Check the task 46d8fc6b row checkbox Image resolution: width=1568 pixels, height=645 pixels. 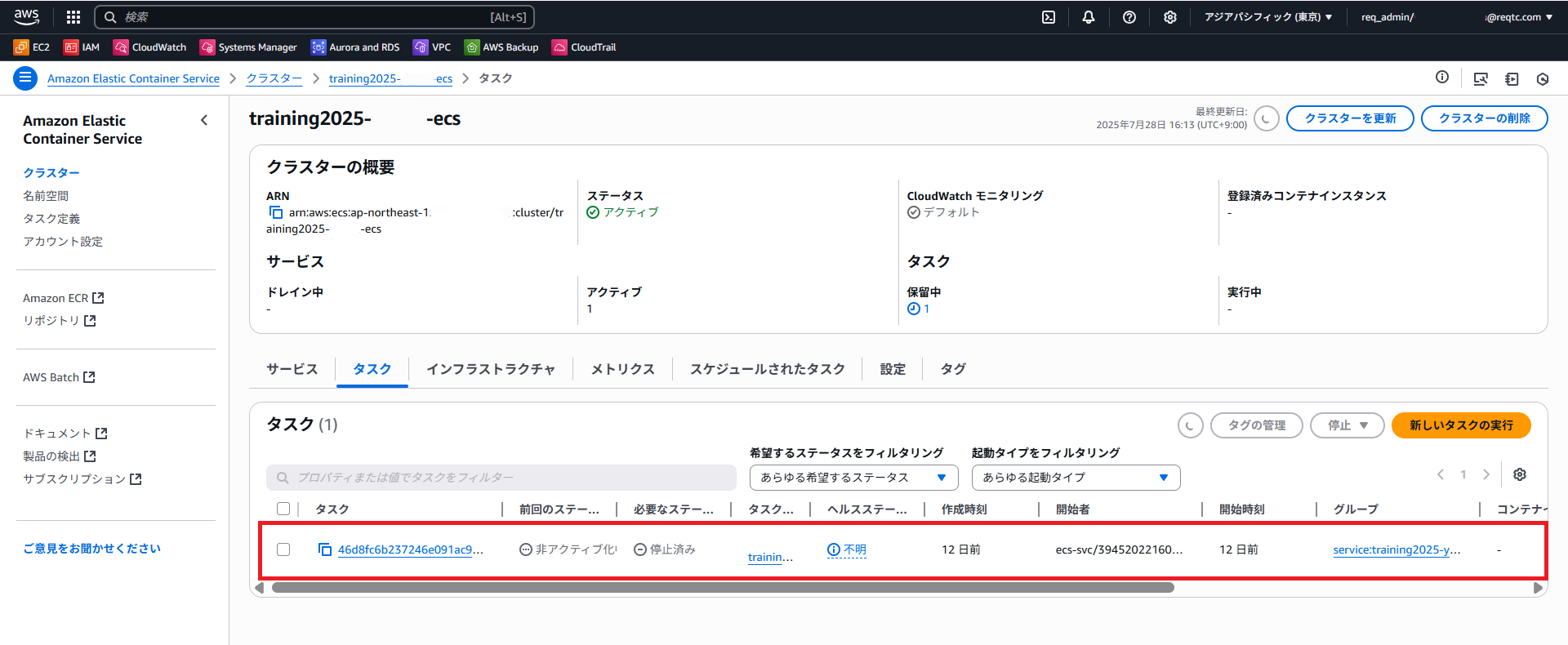[283, 549]
